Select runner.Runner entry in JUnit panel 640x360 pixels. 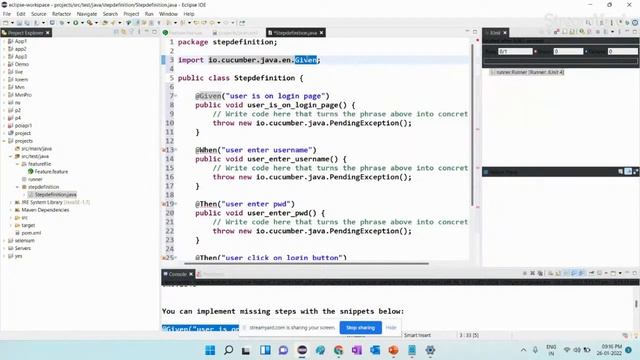point(527,72)
